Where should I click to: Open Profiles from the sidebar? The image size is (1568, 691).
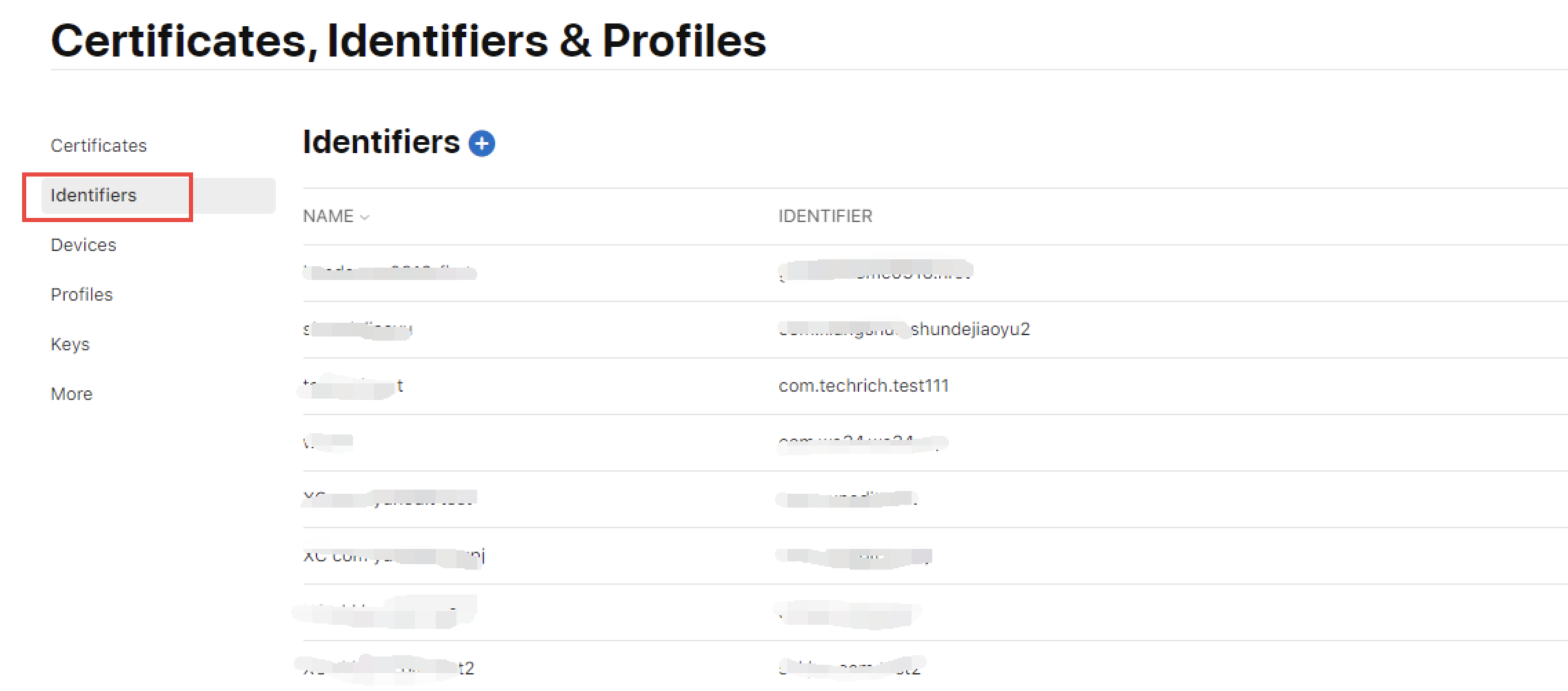81,294
